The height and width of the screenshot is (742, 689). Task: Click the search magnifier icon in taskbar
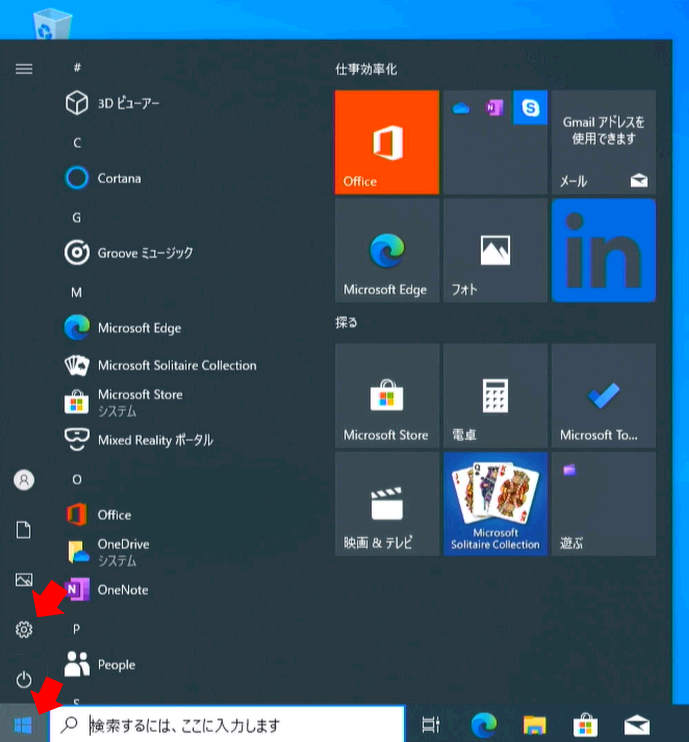point(70,724)
